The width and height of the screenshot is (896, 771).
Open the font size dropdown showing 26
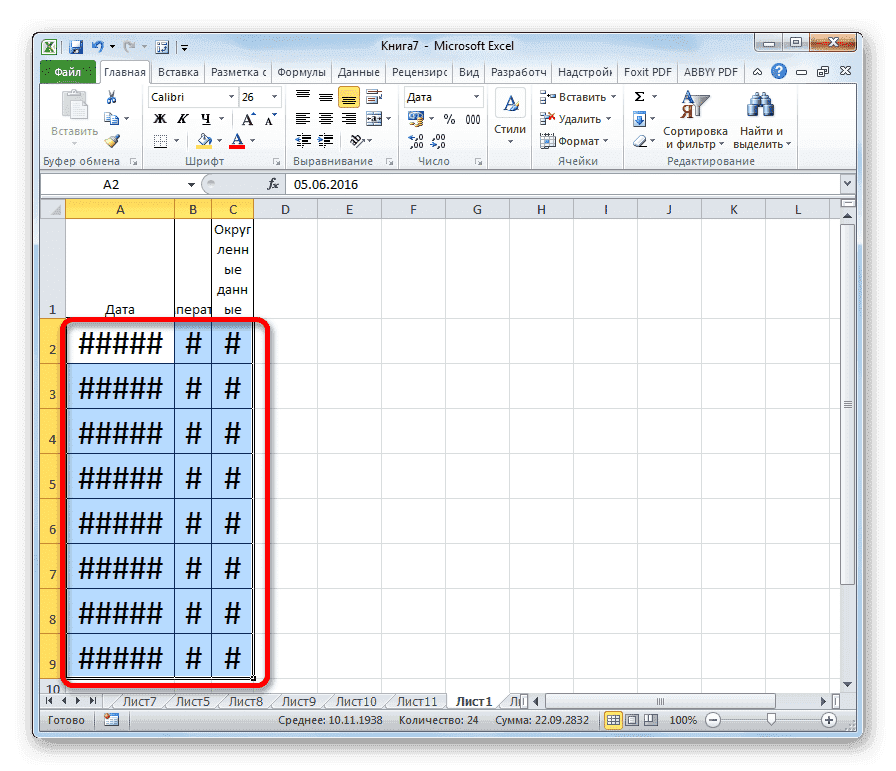click(272, 97)
